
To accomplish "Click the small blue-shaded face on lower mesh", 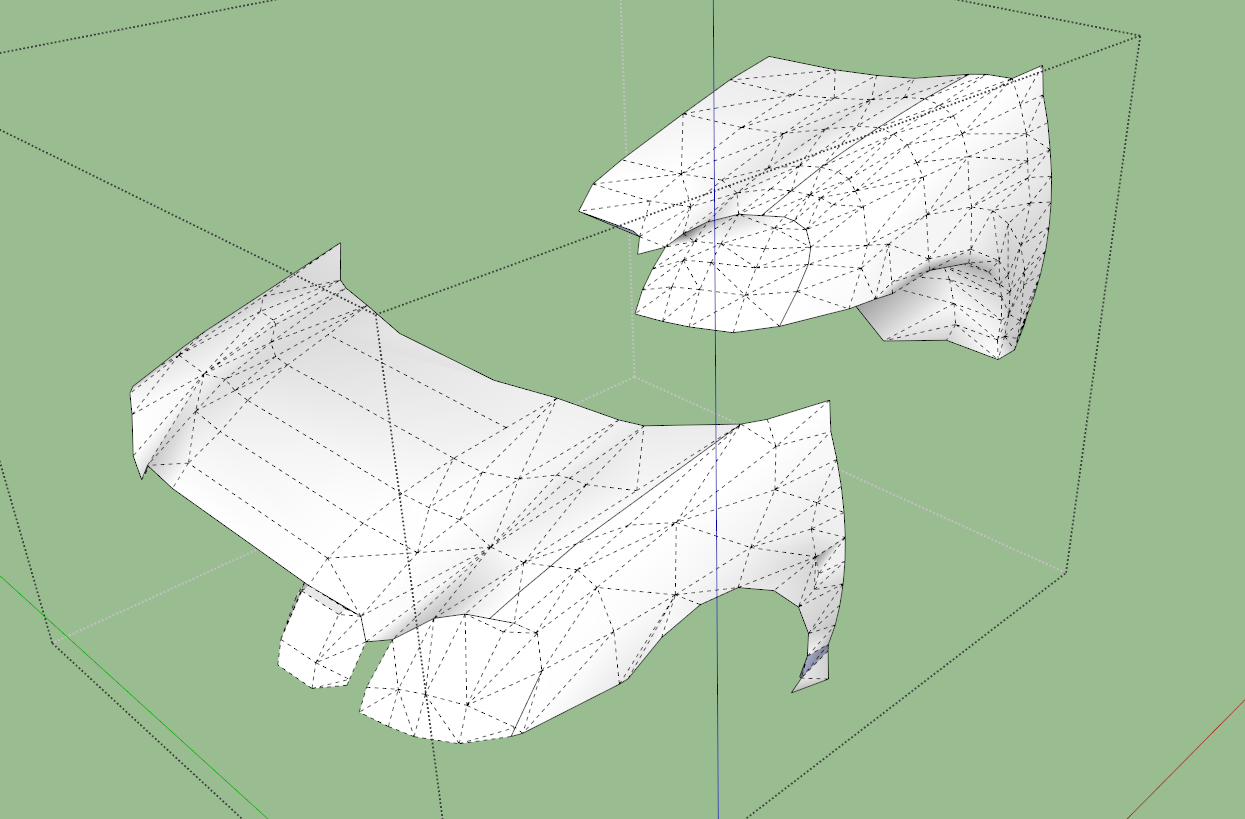I will (817, 661).
